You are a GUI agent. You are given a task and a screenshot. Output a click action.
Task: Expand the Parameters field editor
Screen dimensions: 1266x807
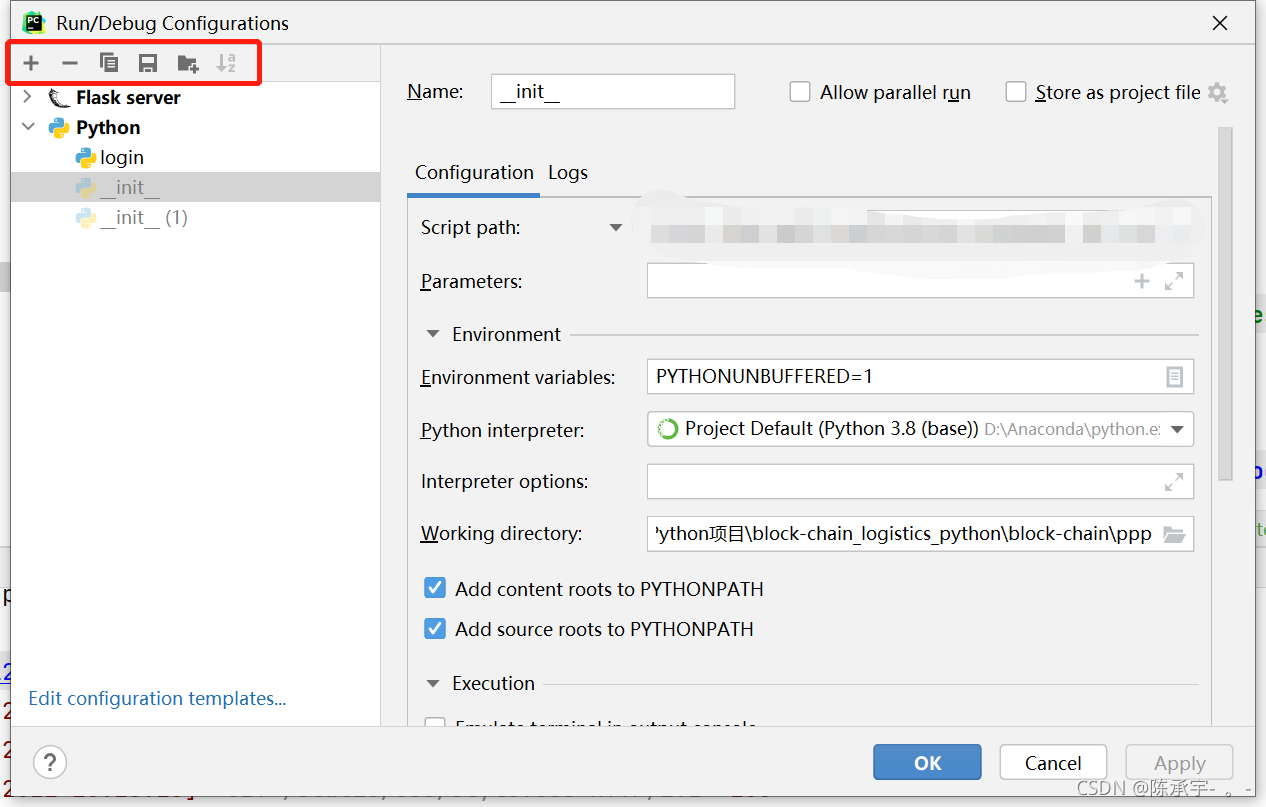(x=1174, y=282)
